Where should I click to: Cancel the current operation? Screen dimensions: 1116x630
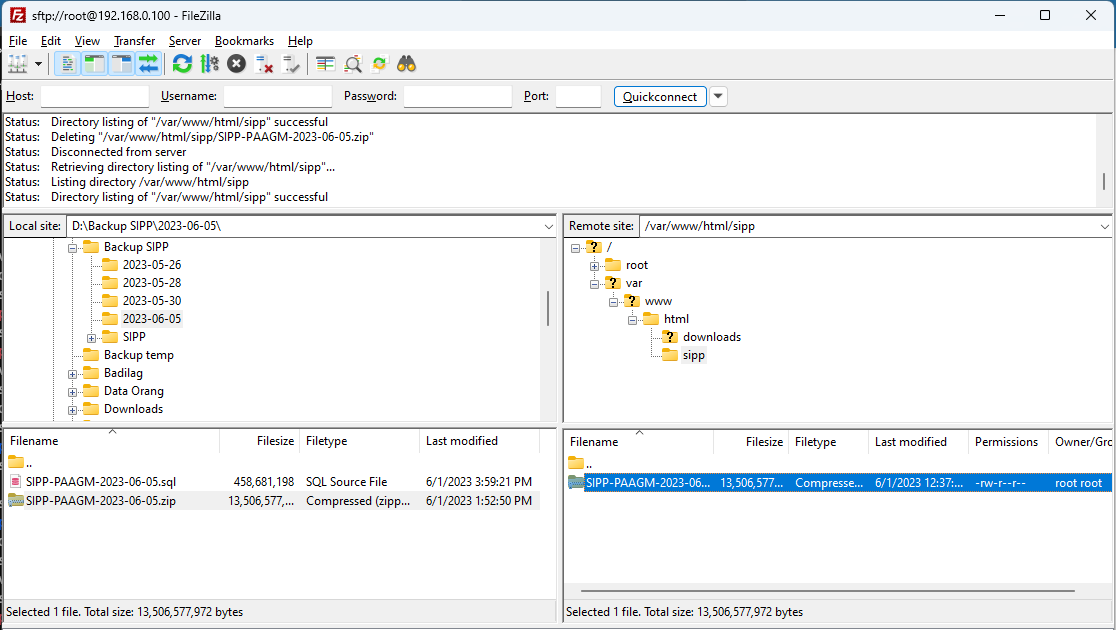pos(236,64)
